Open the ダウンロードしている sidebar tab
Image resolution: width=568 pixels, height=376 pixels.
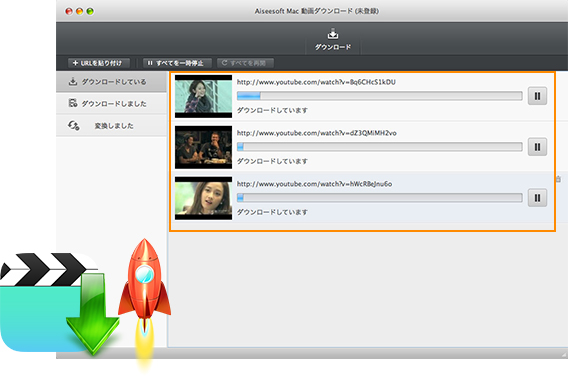(111, 82)
